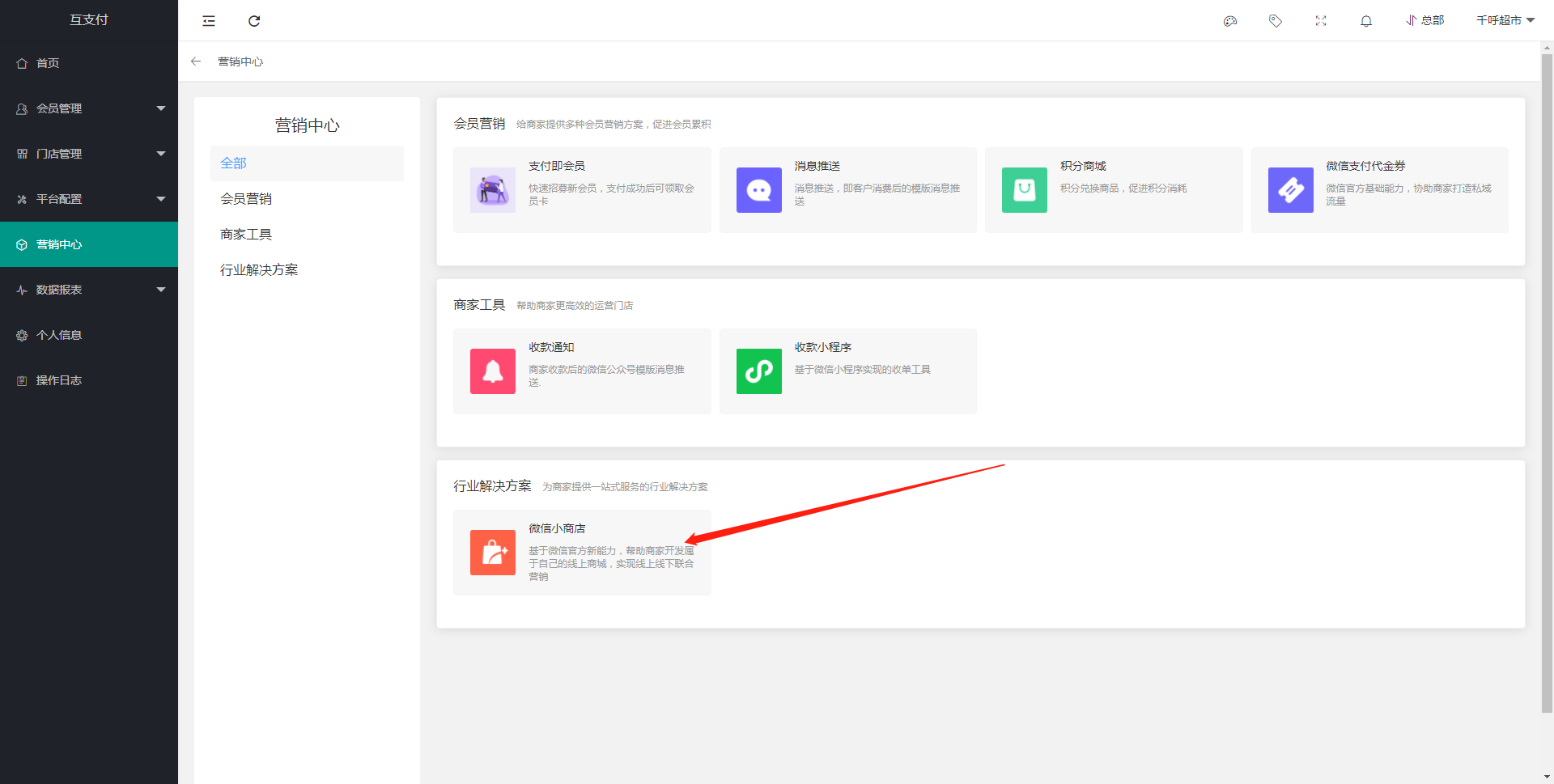Select the 会员营销 category filter
1554x784 pixels.
pyautogui.click(x=307, y=199)
